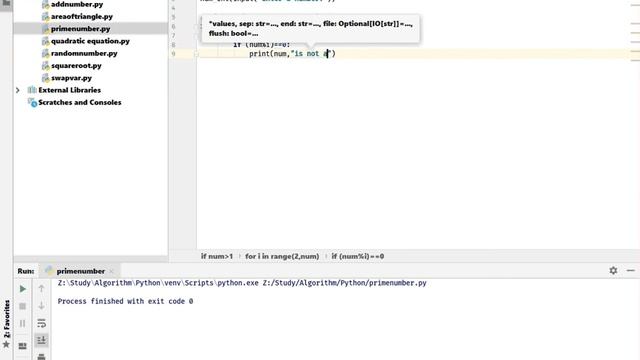Viewport: 640px width, 360px height.
Task: Click breadcrumb 'for i in range(2,num)'
Action: pos(282,256)
